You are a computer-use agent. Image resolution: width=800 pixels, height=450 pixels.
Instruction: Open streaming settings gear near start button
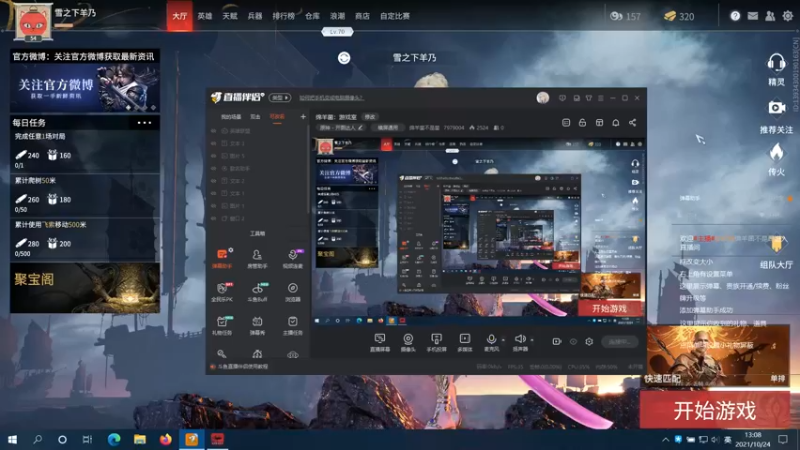[x=589, y=341]
